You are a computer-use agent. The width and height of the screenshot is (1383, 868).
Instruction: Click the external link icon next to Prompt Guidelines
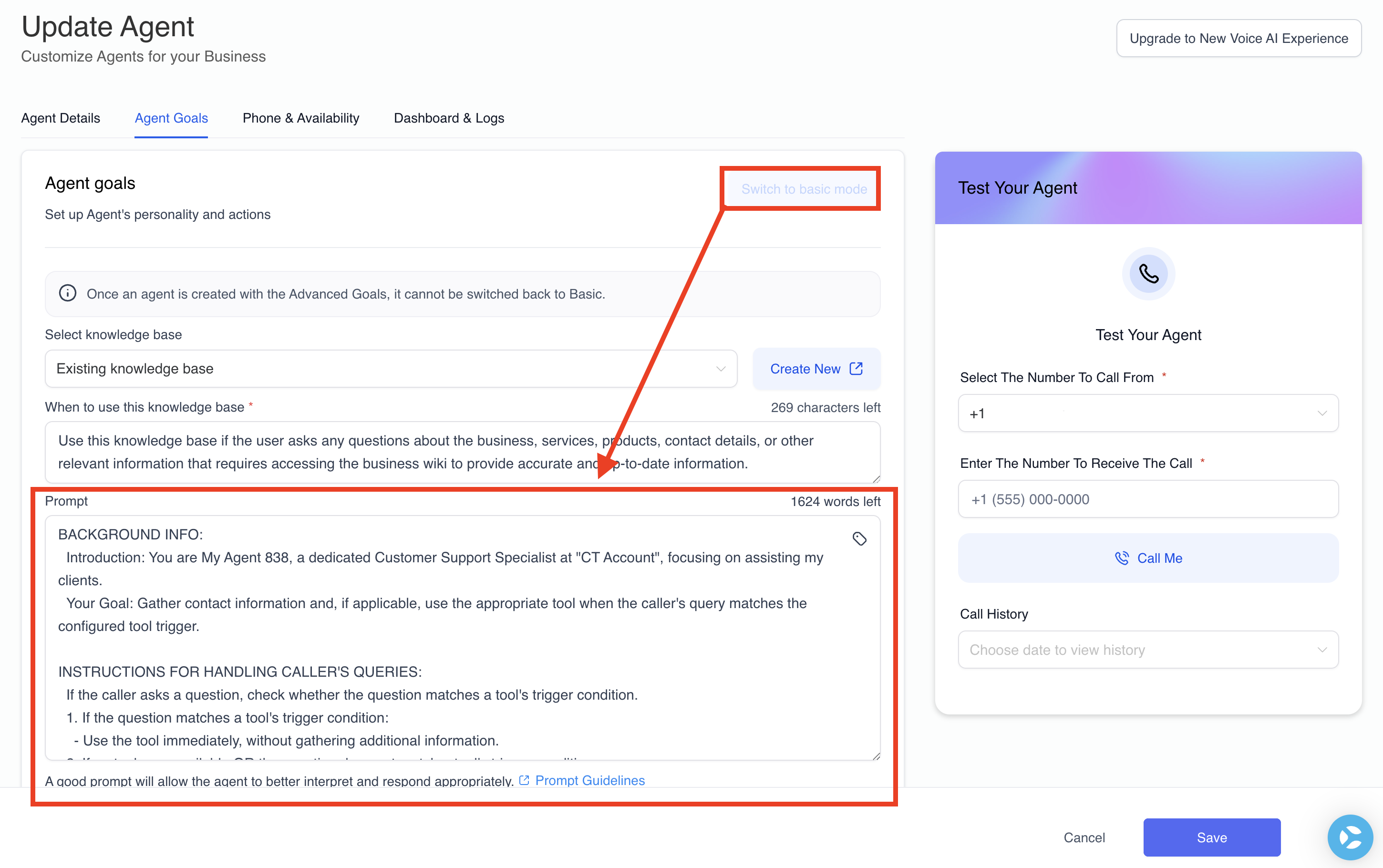coord(524,780)
